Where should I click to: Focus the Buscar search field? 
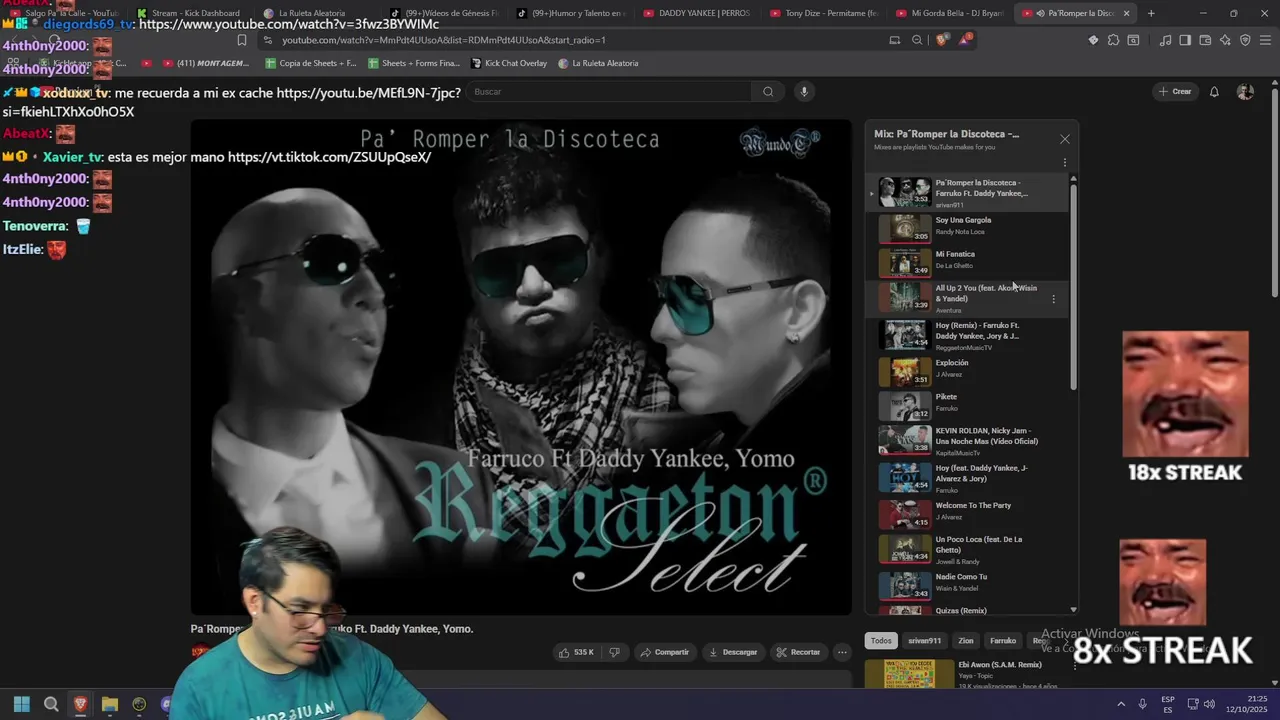(610, 92)
